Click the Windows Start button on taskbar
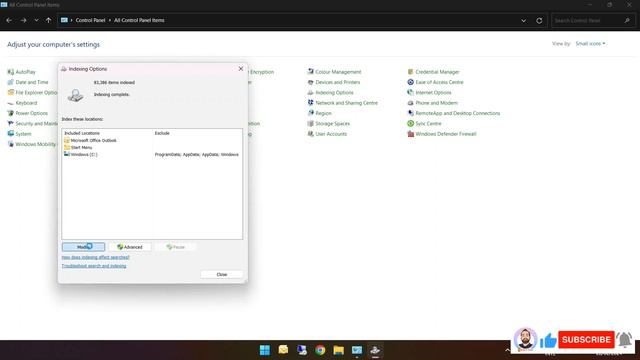Viewport: 640px width, 360px height. (x=265, y=350)
